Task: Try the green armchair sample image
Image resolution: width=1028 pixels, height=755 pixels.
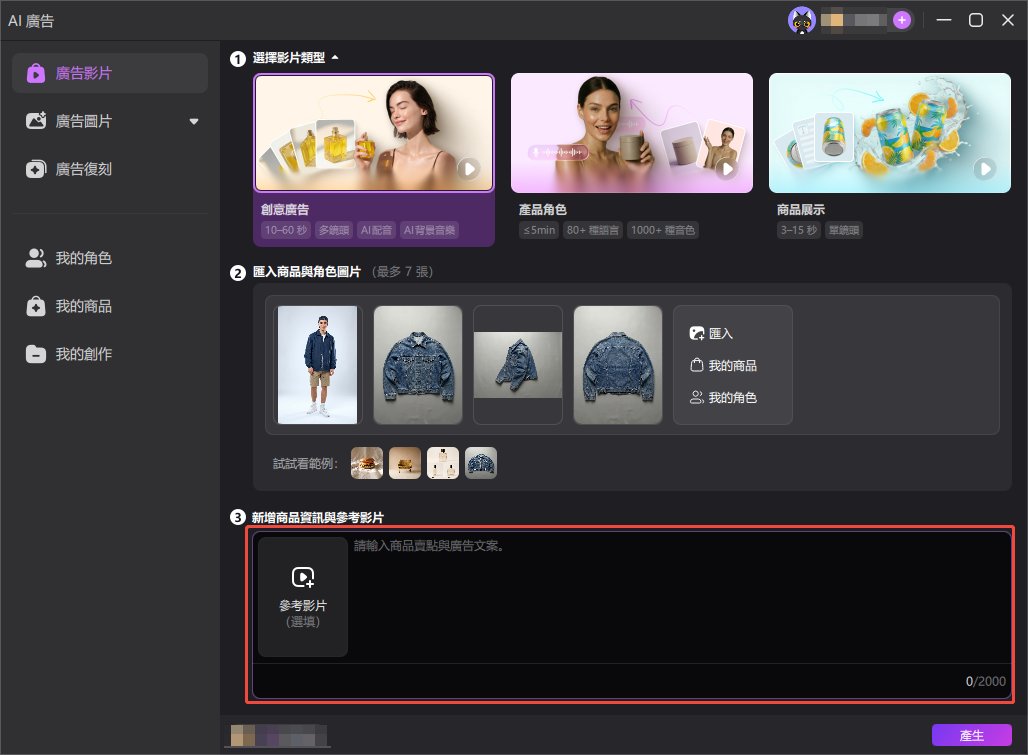Action: [405, 463]
